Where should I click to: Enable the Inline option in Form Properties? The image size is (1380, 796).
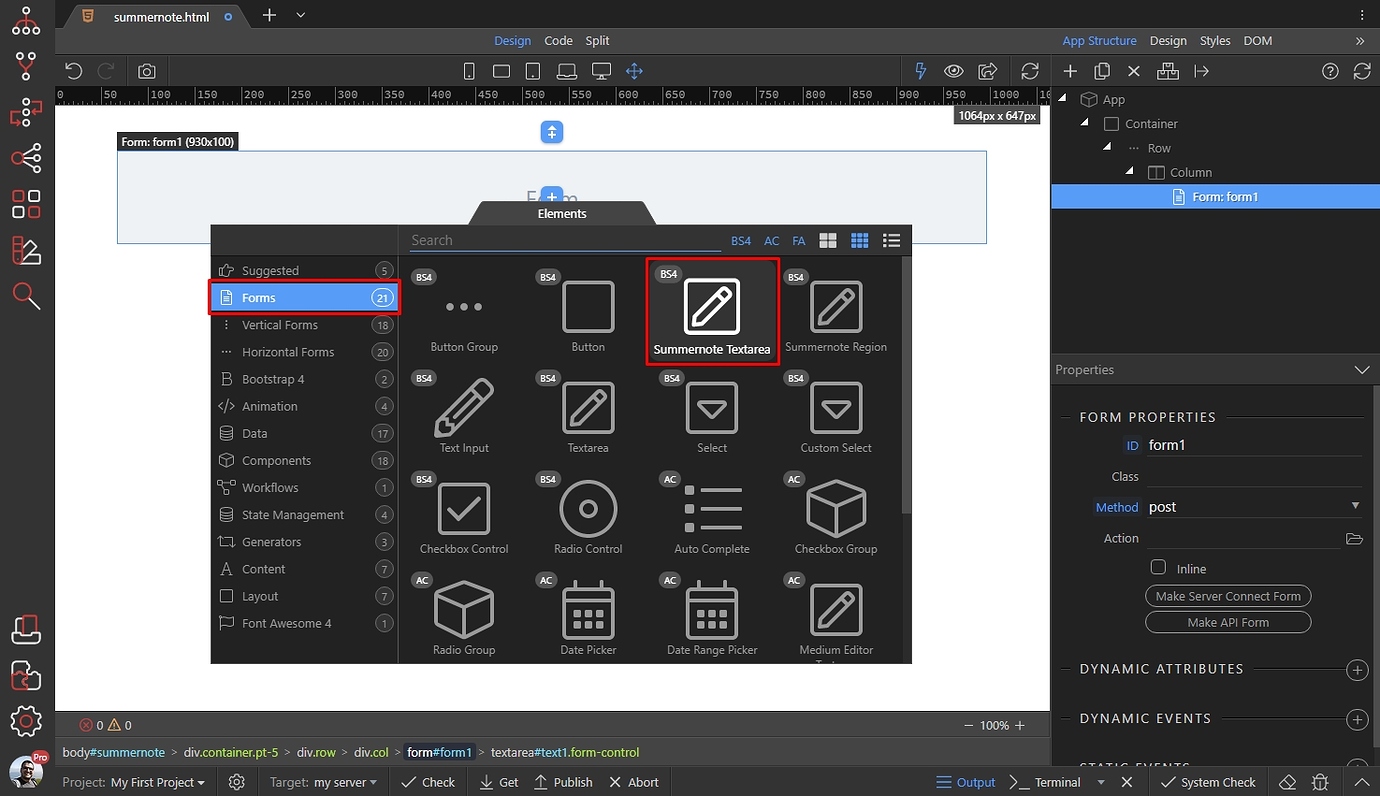tap(1157, 567)
